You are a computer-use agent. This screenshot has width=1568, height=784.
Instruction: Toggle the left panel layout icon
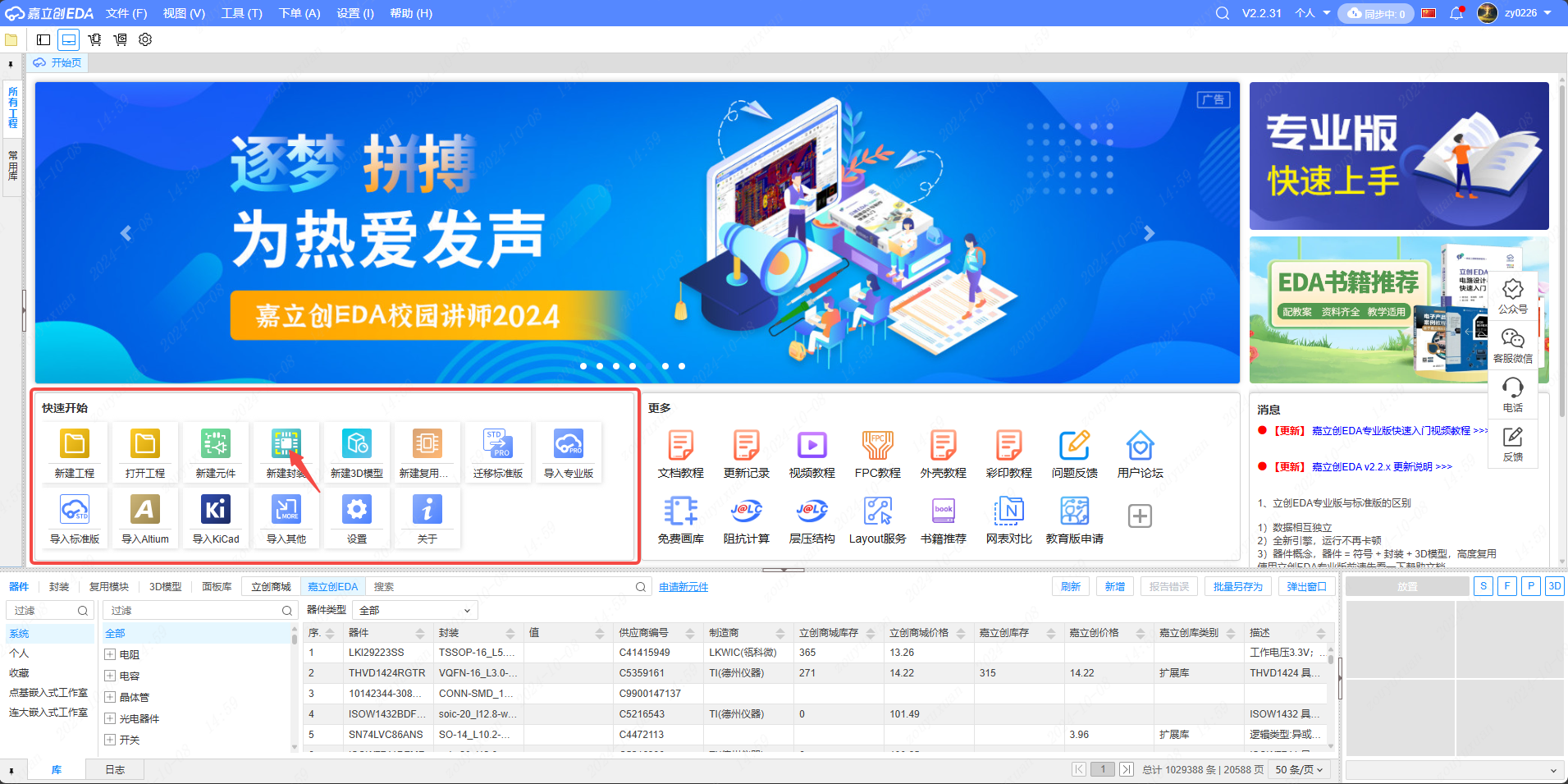(43, 39)
